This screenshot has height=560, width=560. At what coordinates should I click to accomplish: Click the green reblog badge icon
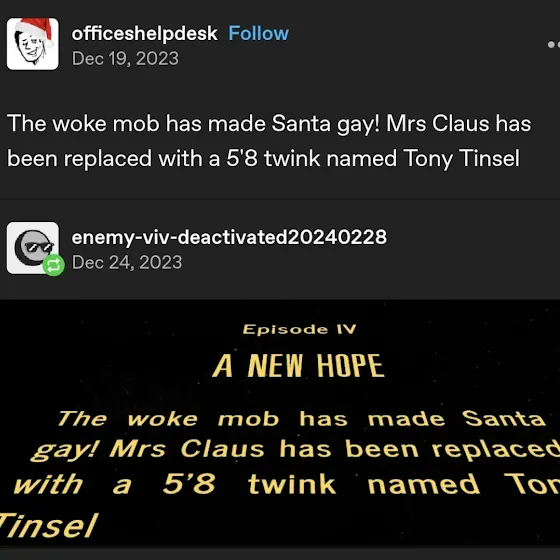tap(54, 265)
